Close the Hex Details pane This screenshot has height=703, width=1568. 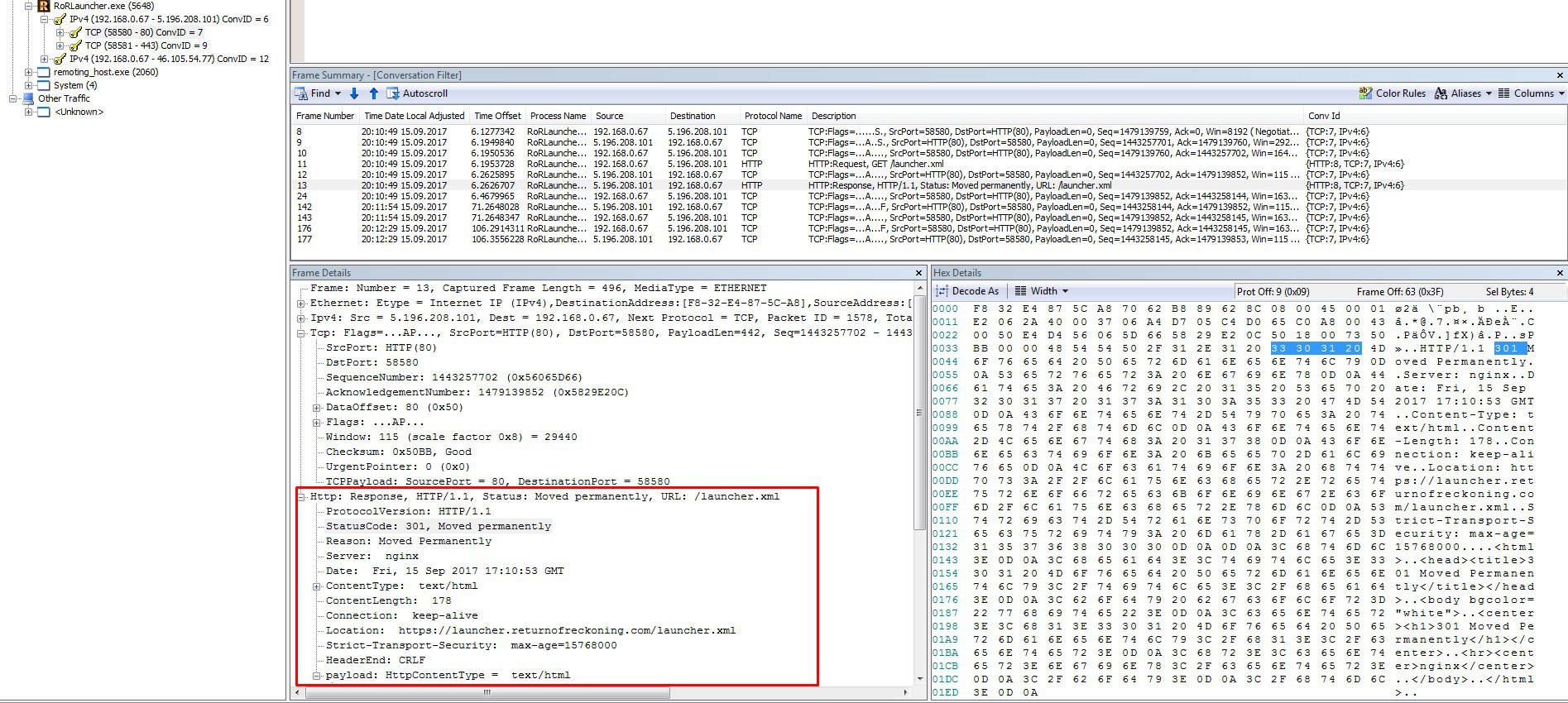click(1560, 273)
